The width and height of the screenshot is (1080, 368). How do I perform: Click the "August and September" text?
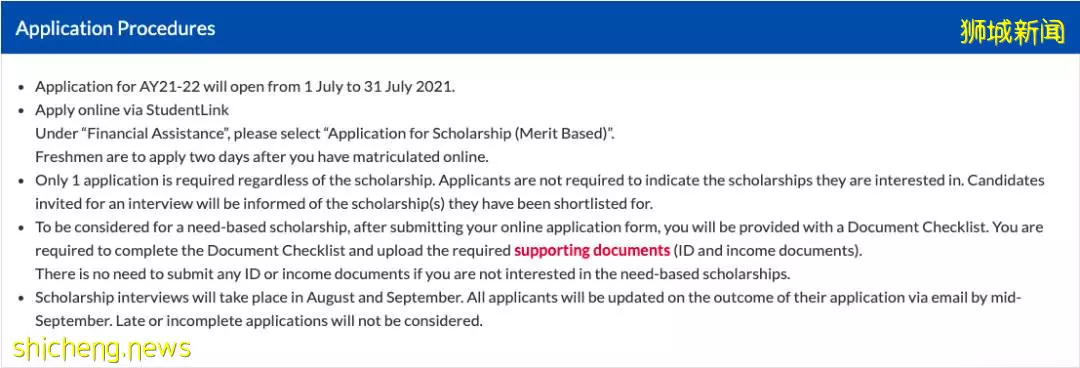click(377, 298)
